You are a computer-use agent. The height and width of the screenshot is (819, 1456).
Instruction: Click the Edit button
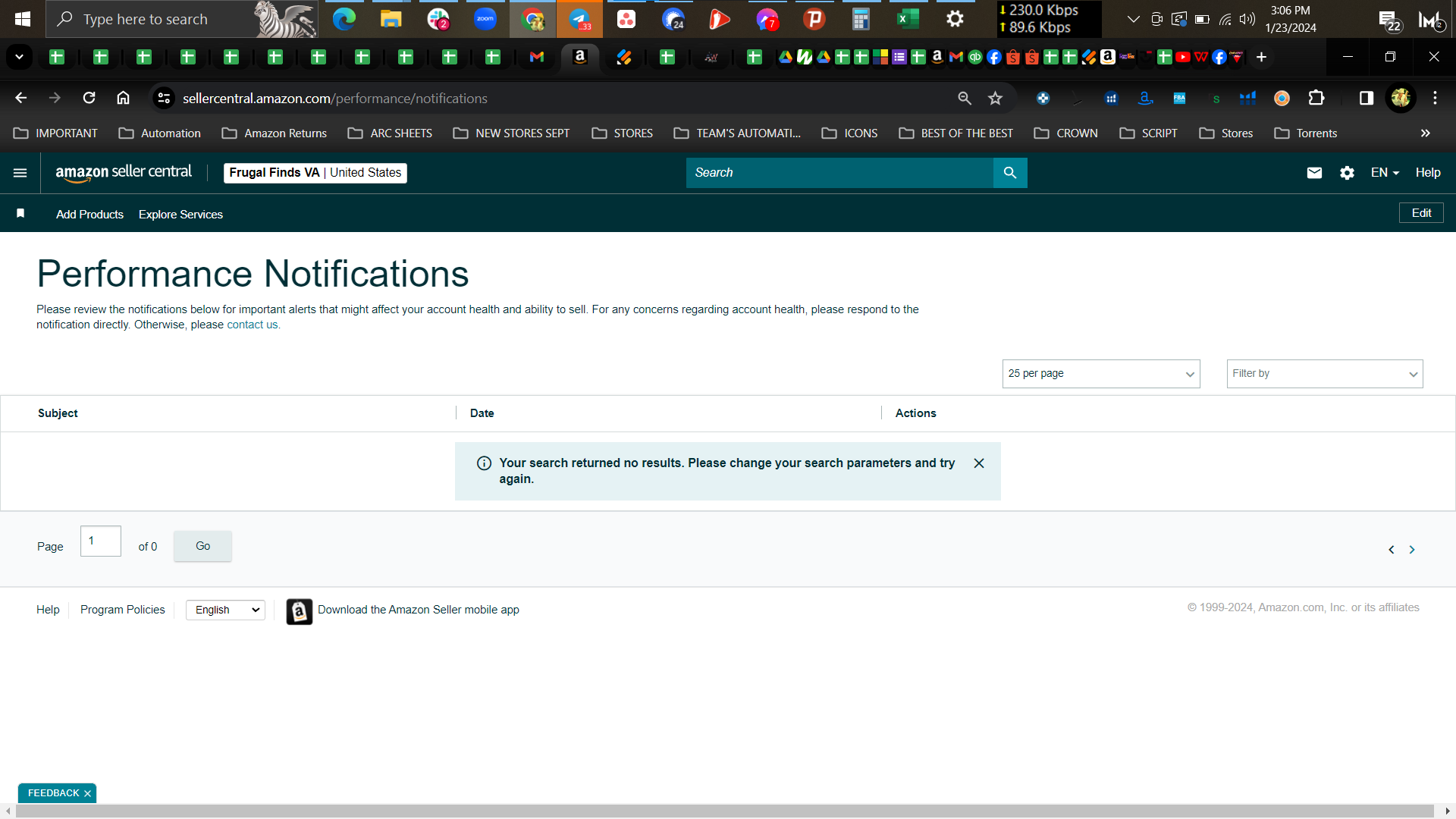click(x=1421, y=213)
